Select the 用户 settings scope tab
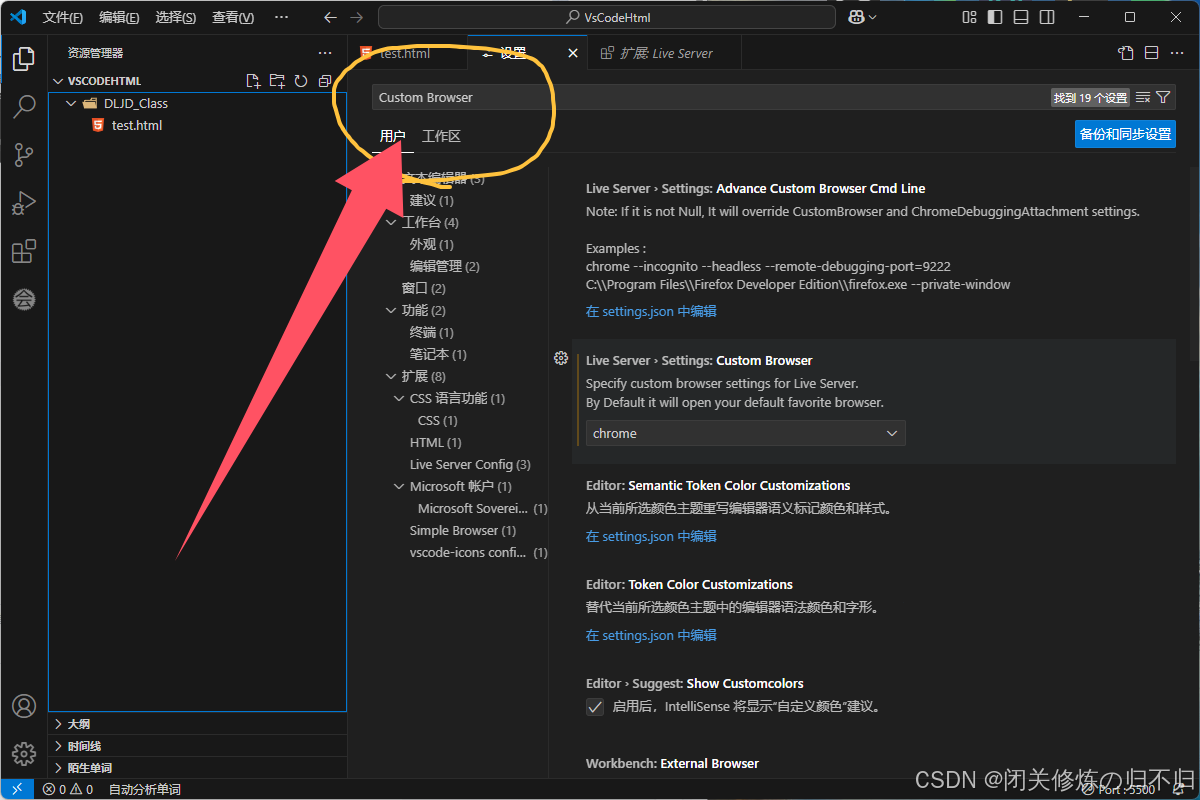Image resolution: width=1200 pixels, height=800 pixels. (x=393, y=136)
